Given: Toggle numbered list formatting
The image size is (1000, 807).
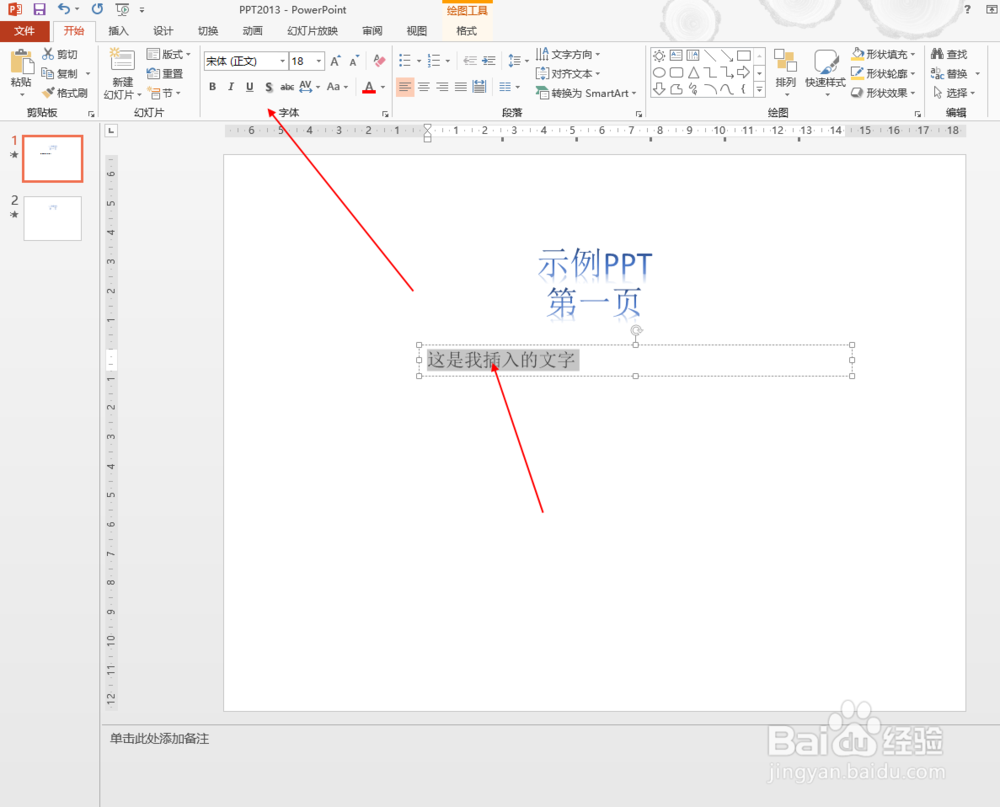Looking at the screenshot, I should (x=433, y=60).
